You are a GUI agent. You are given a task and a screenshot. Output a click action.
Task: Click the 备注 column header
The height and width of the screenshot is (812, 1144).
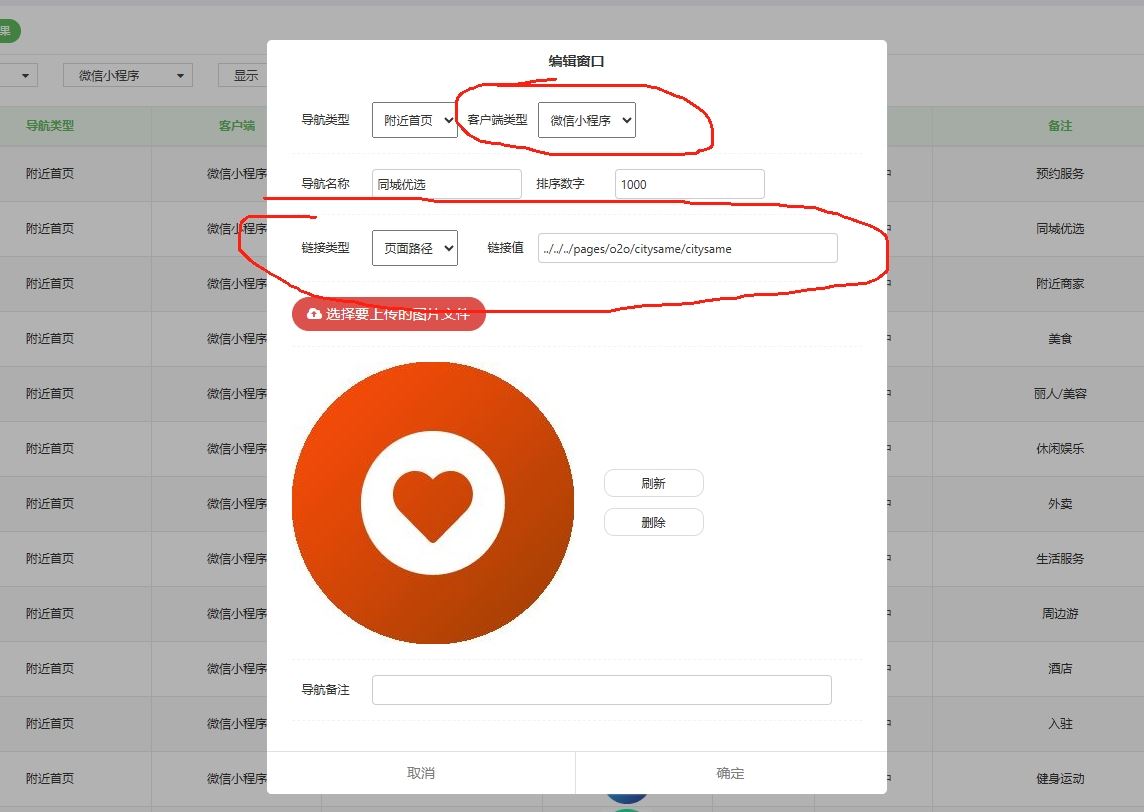pyautogui.click(x=1059, y=126)
